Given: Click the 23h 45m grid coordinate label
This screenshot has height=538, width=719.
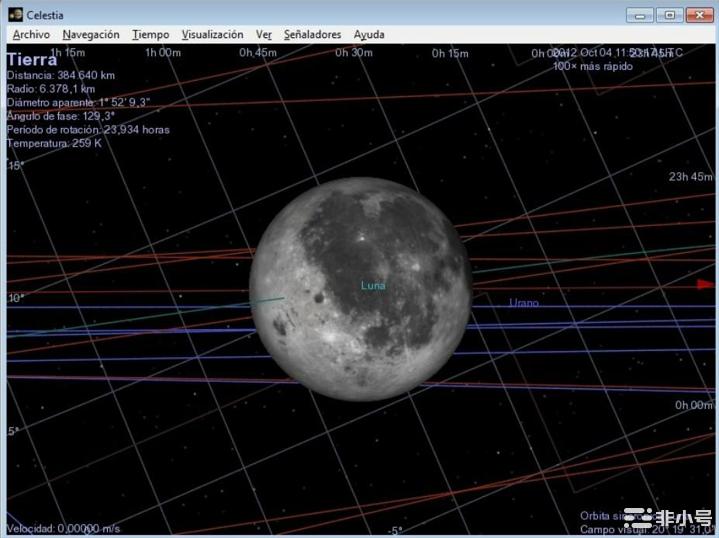Looking at the screenshot, I should 690,177.
